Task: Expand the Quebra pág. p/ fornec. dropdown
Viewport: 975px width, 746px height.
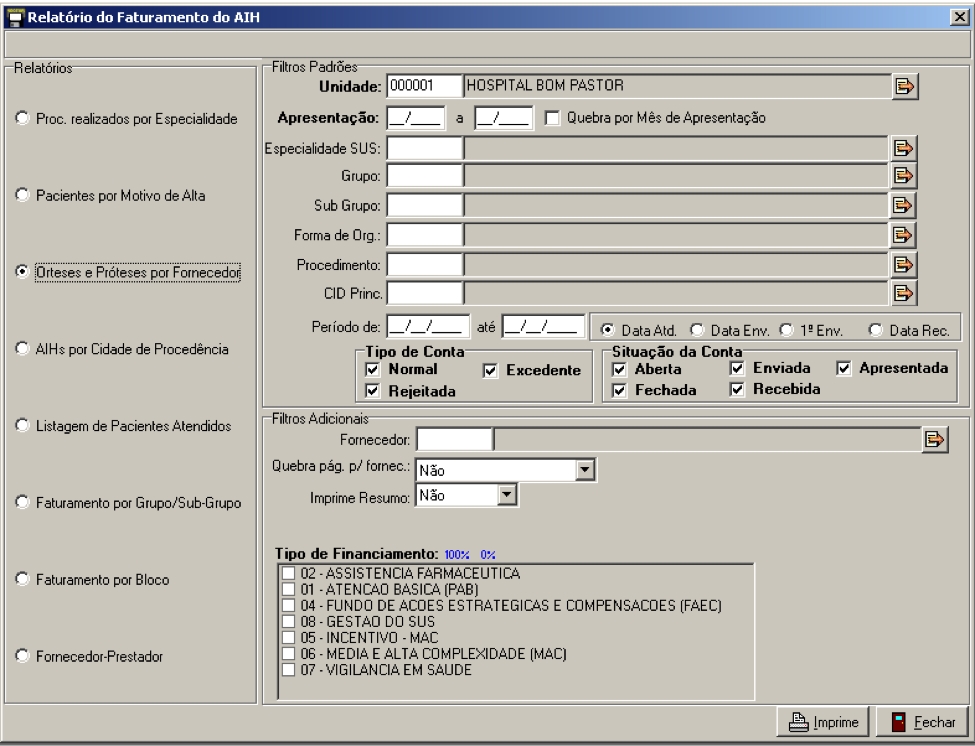Action: [586, 469]
